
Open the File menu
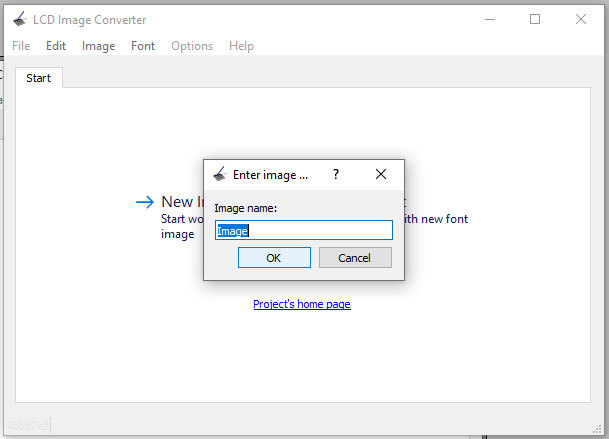[x=21, y=46]
